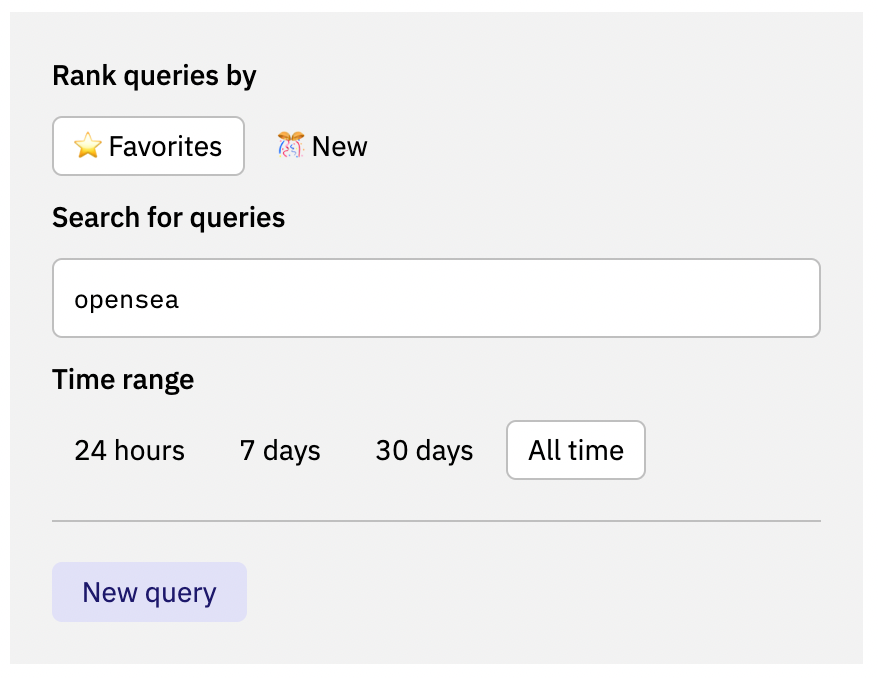This screenshot has height=678, width=878.
Task: Rank queries by New
Action: [322, 147]
